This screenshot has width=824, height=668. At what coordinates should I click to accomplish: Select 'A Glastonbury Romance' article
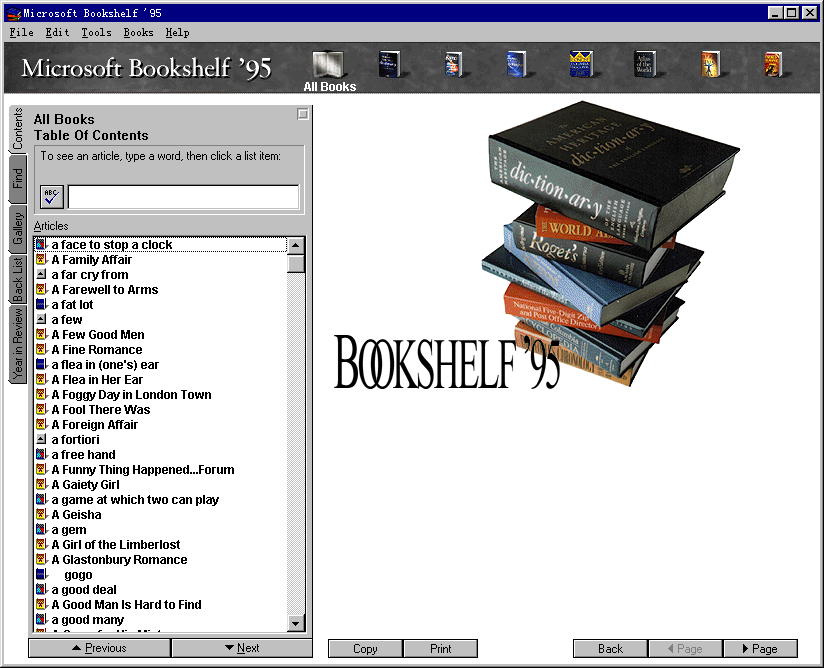tap(119, 559)
